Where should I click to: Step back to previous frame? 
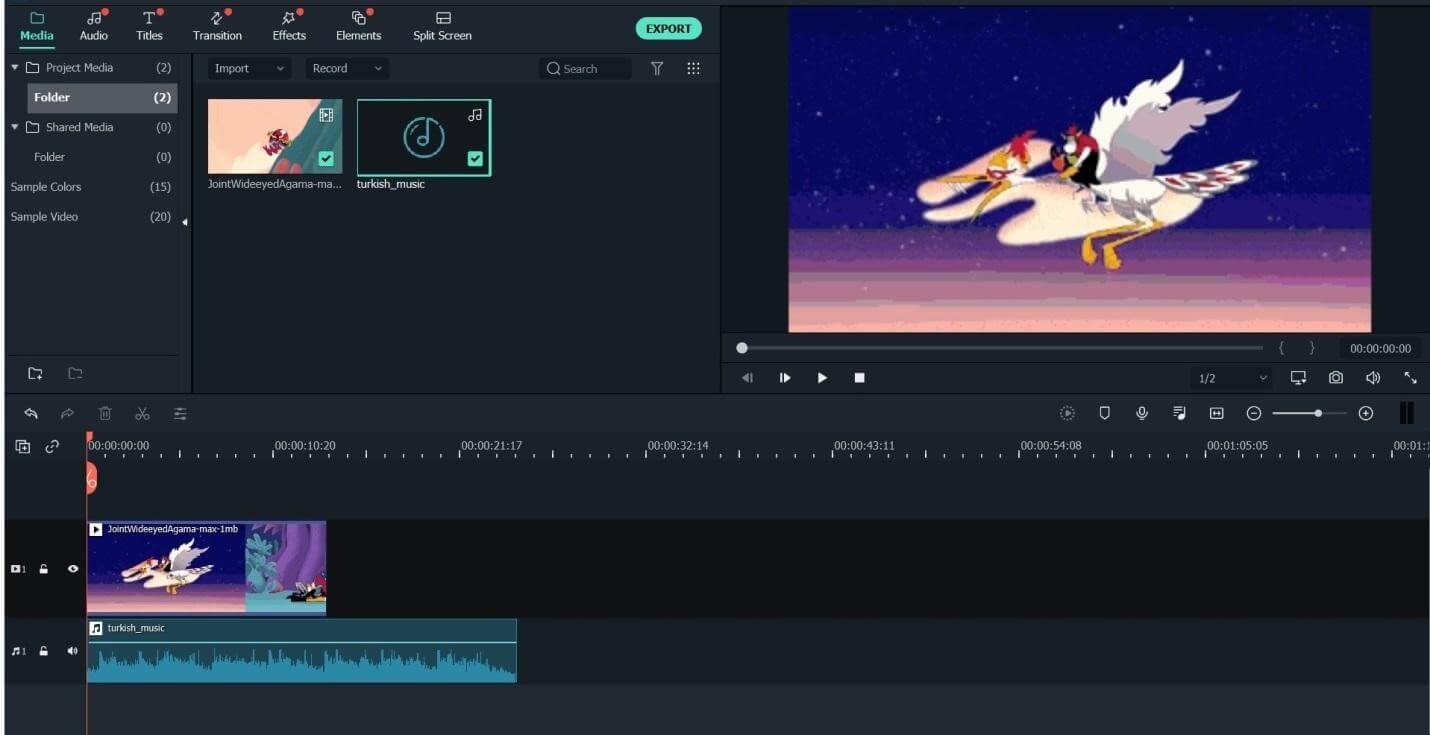(x=747, y=377)
